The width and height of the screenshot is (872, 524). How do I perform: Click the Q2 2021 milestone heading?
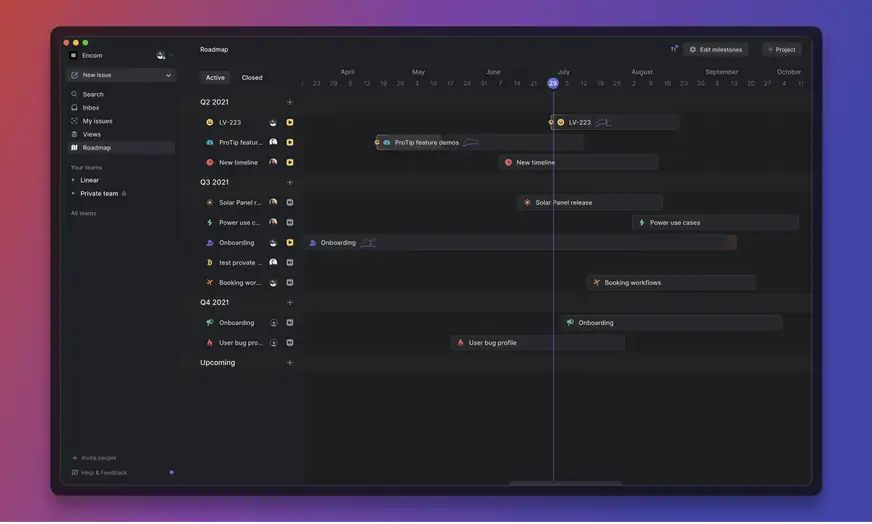[x=214, y=102]
